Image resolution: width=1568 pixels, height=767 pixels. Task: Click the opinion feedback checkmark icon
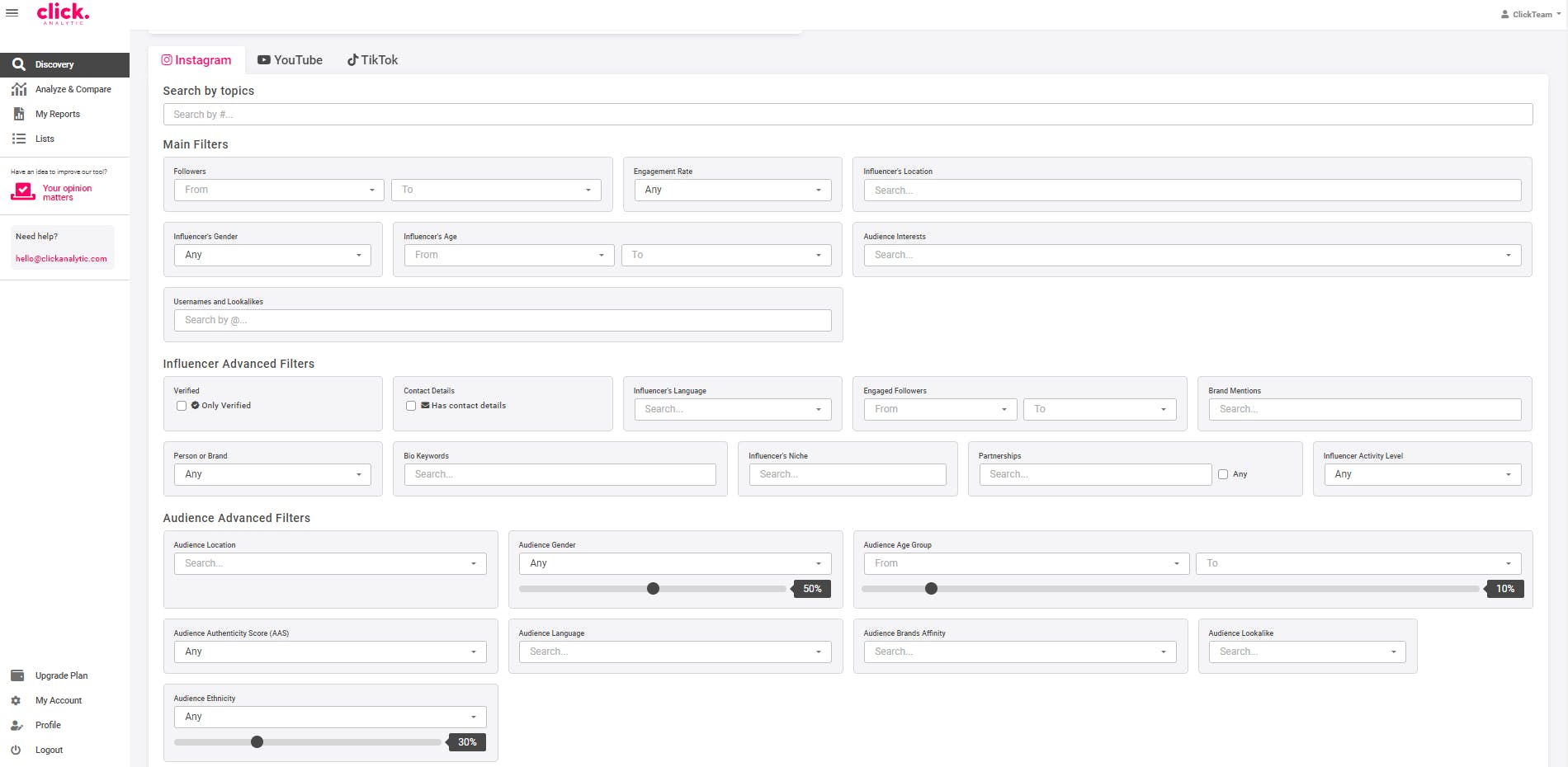click(23, 192)
